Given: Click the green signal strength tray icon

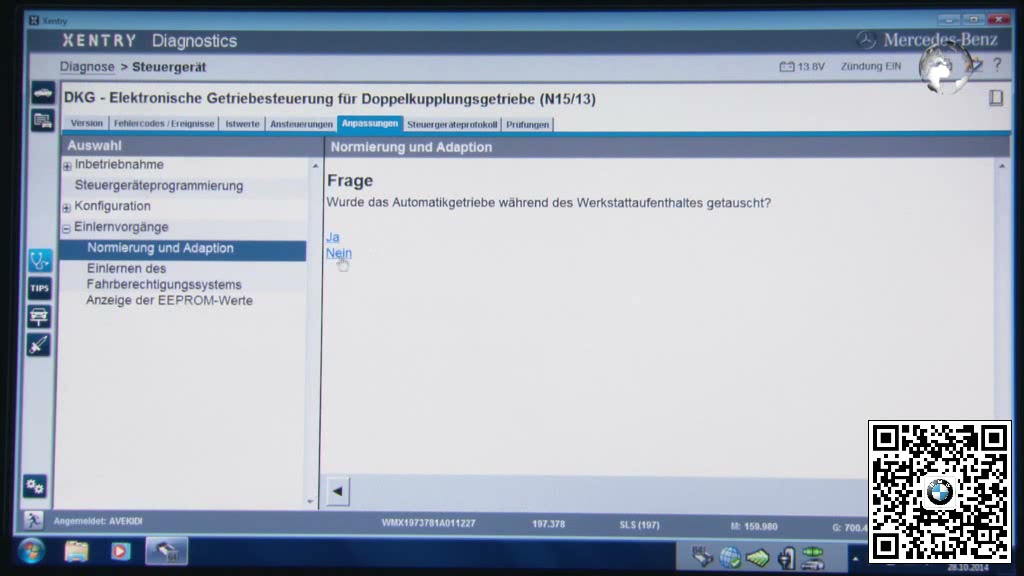Looking at the screenshot, I should click(758, 558).
